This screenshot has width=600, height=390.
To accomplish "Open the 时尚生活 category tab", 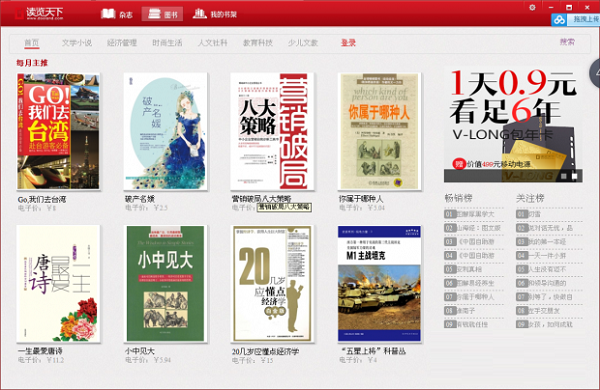I will tap(167, 42).
